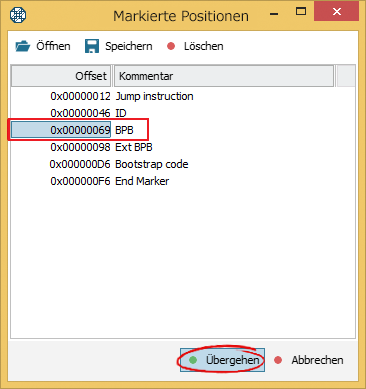The image size is (366, 389).
Task: Select the Ext BPB comment
Action: 134,147
